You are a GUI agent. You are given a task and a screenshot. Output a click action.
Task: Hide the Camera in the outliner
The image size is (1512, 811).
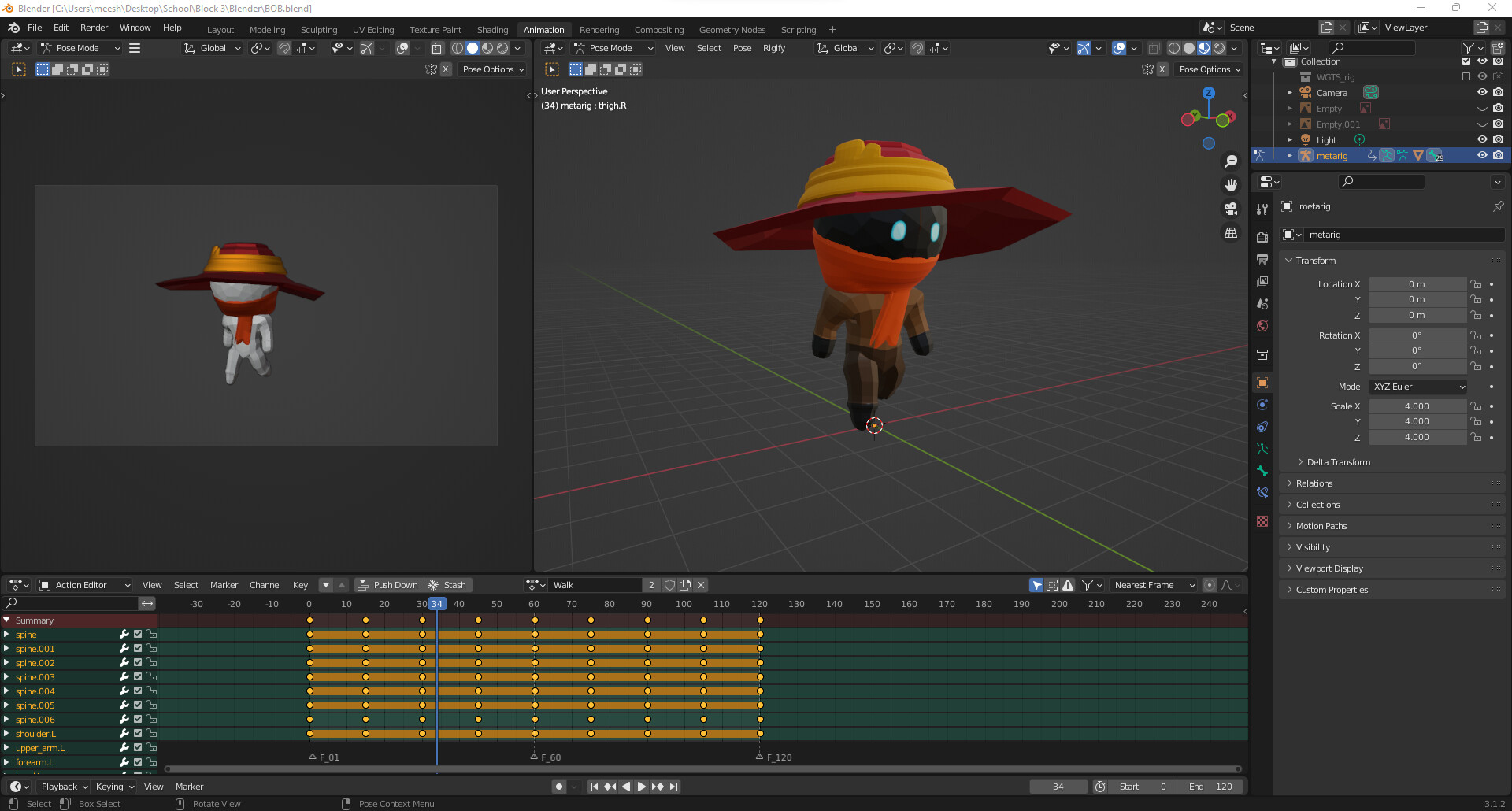click(1482, 93)
